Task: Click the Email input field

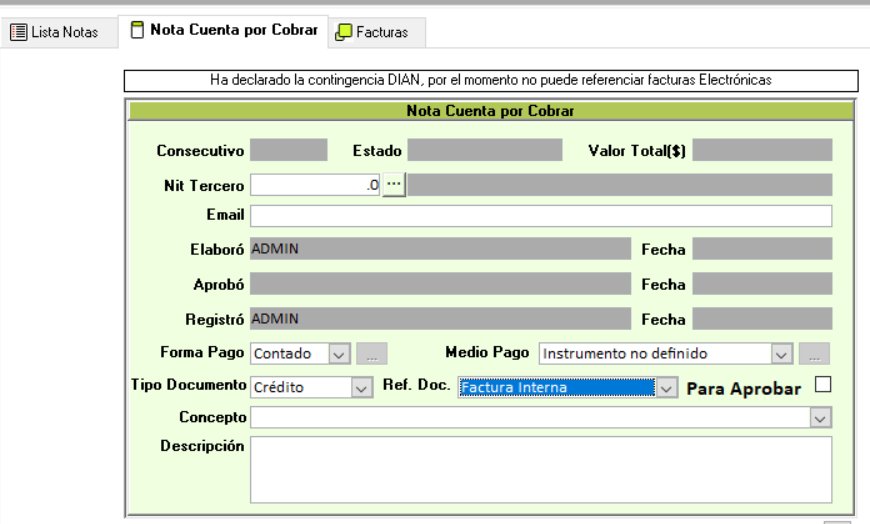Action: tap(540, 216)
